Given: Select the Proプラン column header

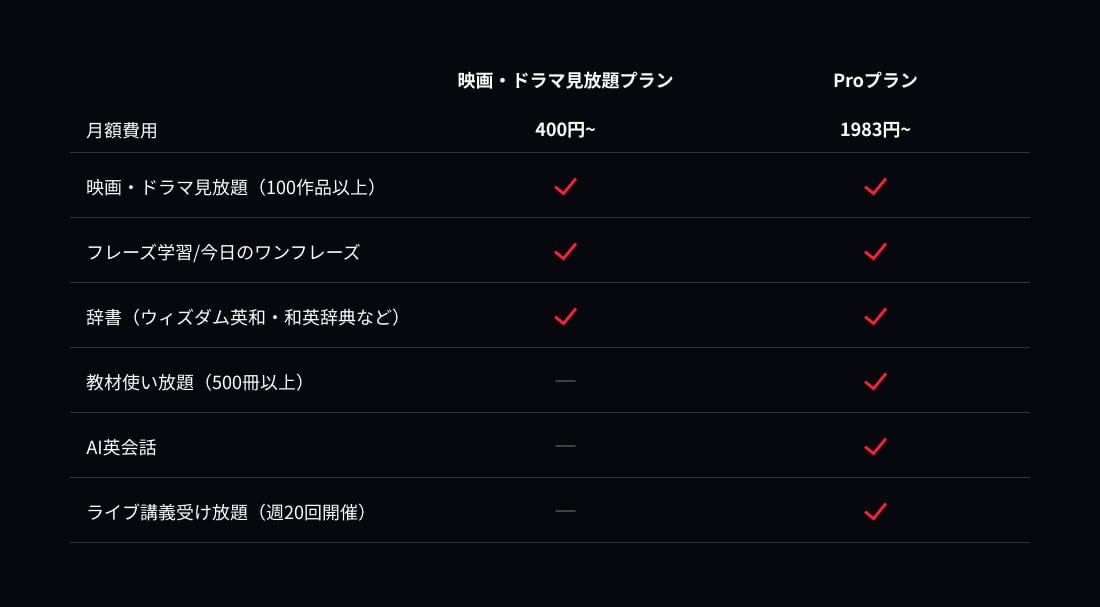Looking at the screenshot, I should click(875, 81).
